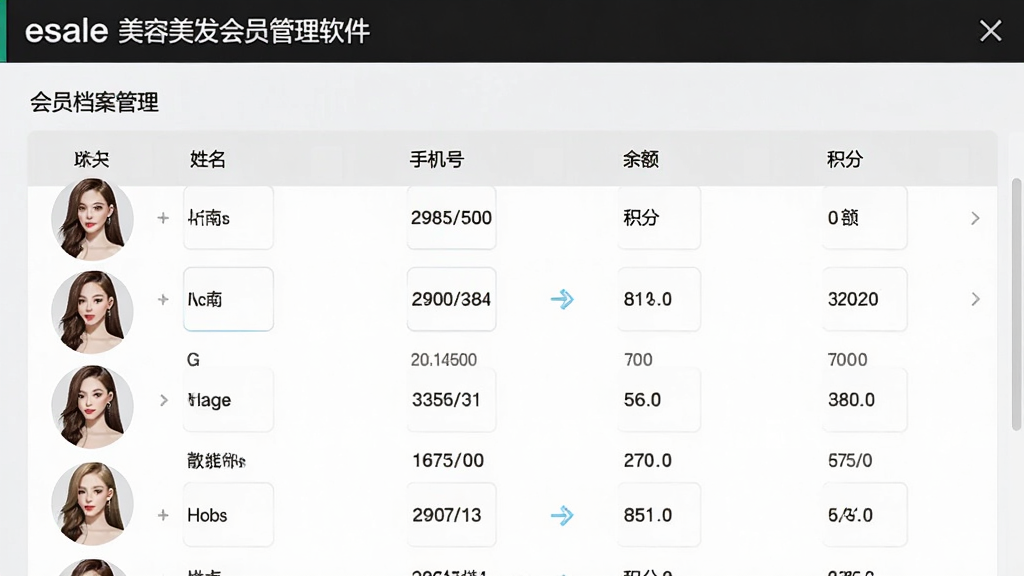Click the plus icon beside the 2900/384 row
Screen dimensions: 1024x576
point(163,299)
